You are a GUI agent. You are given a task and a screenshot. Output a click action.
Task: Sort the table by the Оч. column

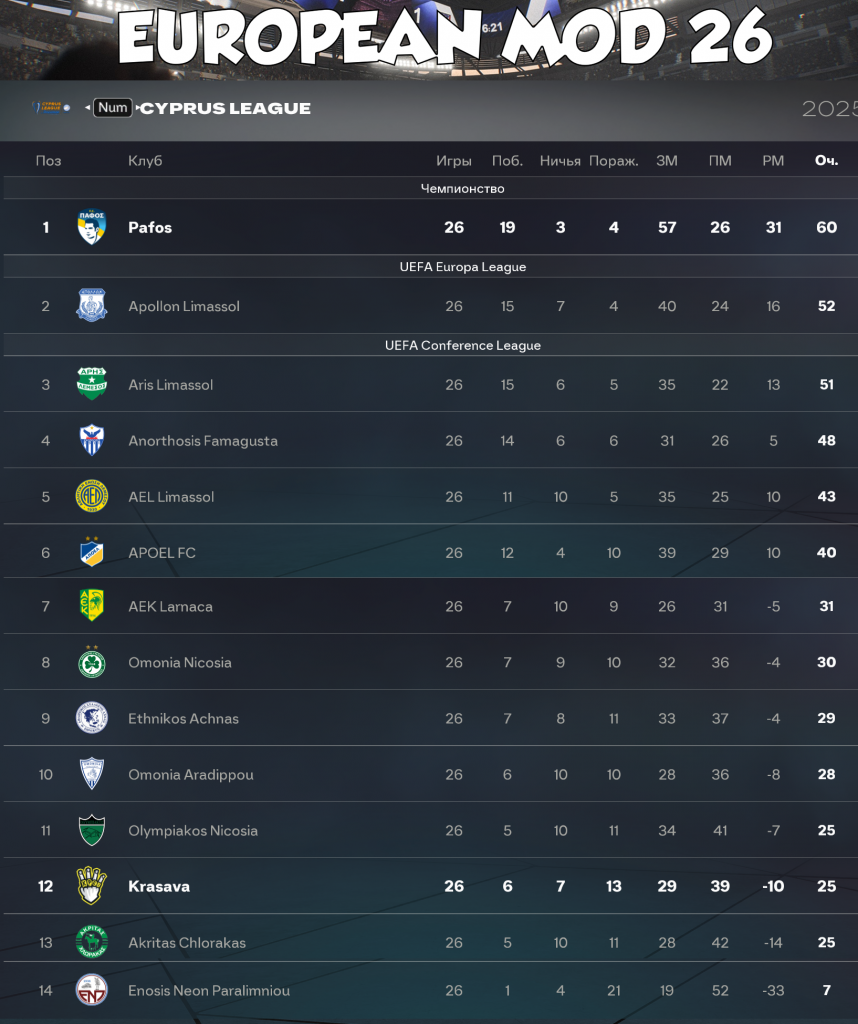[x=826, y=160]
